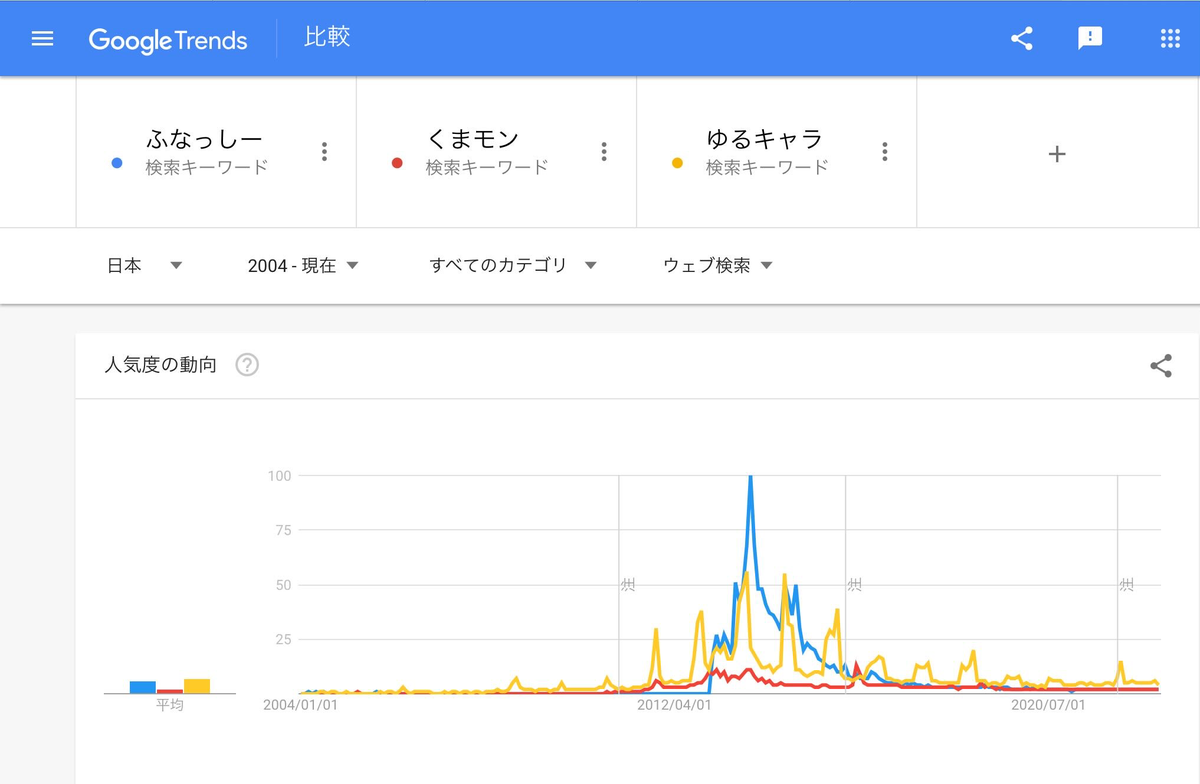Expand the すべてのカテゴリ dropdown
The height and width of the screenshot is (784, 1200).
point(513,265)
